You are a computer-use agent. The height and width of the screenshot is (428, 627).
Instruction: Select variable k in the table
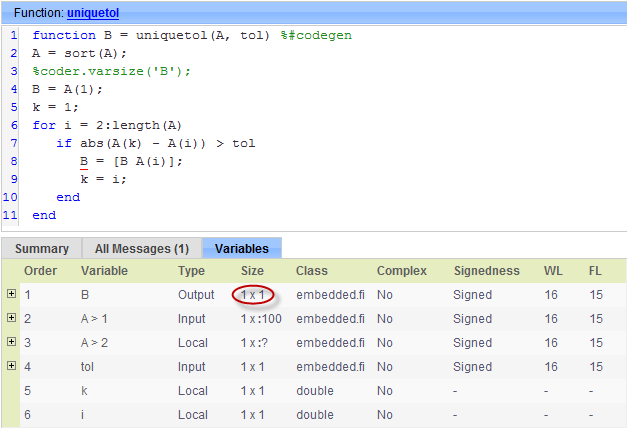[x=84, y=390]
